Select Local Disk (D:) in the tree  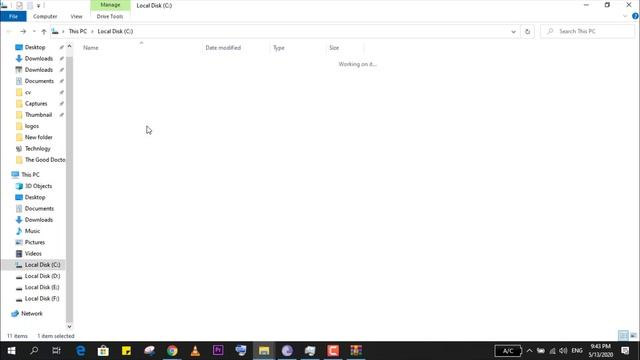click(42, 276)
